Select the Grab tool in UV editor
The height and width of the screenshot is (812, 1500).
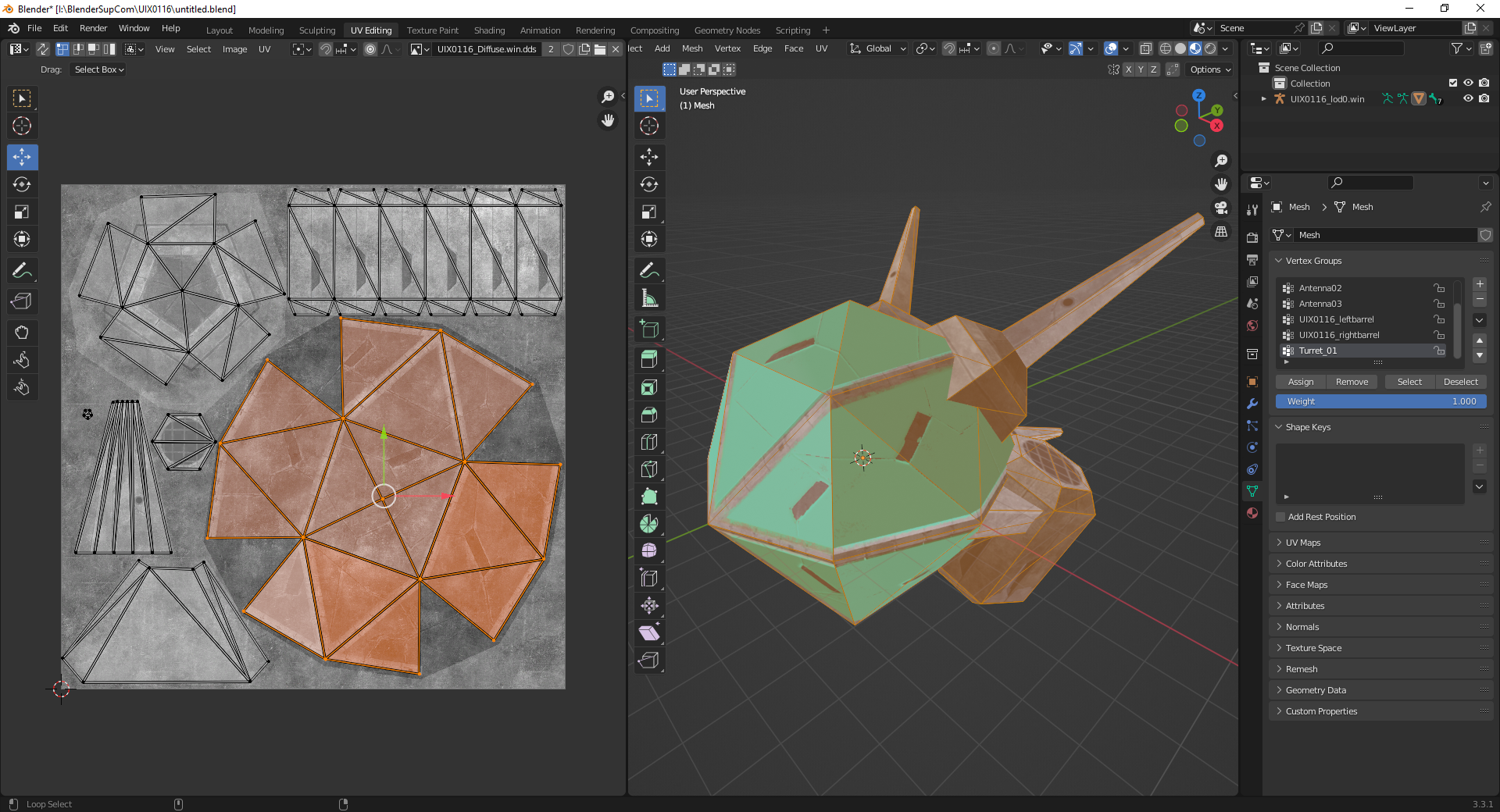click(22, 333)
